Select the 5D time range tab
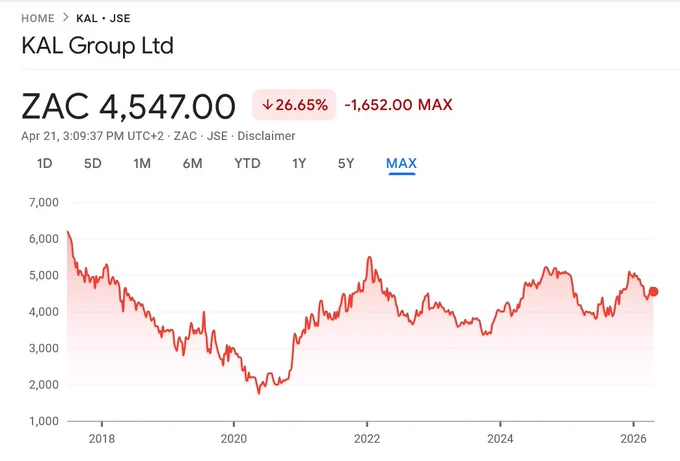The height and width of the screenshot is (461, 680). (92, 163)
